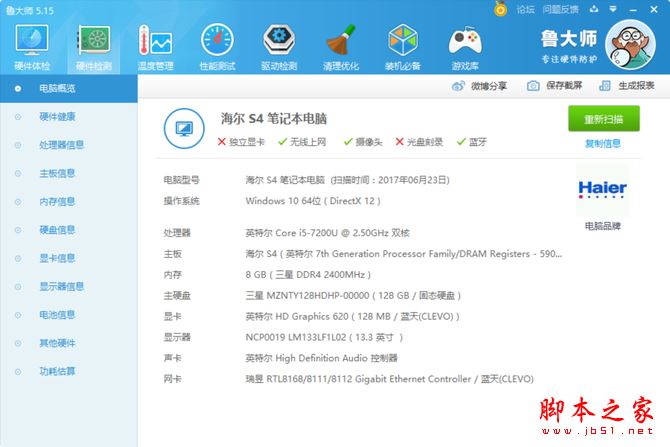
Task: Click 摄像头 status indicator
Action: (x=363, y=142)
